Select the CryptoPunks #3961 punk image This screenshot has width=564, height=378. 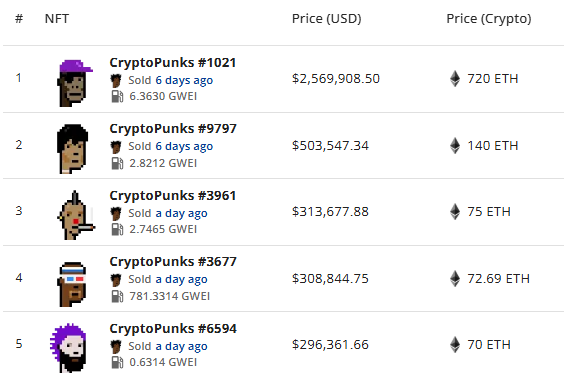(76, 215)
